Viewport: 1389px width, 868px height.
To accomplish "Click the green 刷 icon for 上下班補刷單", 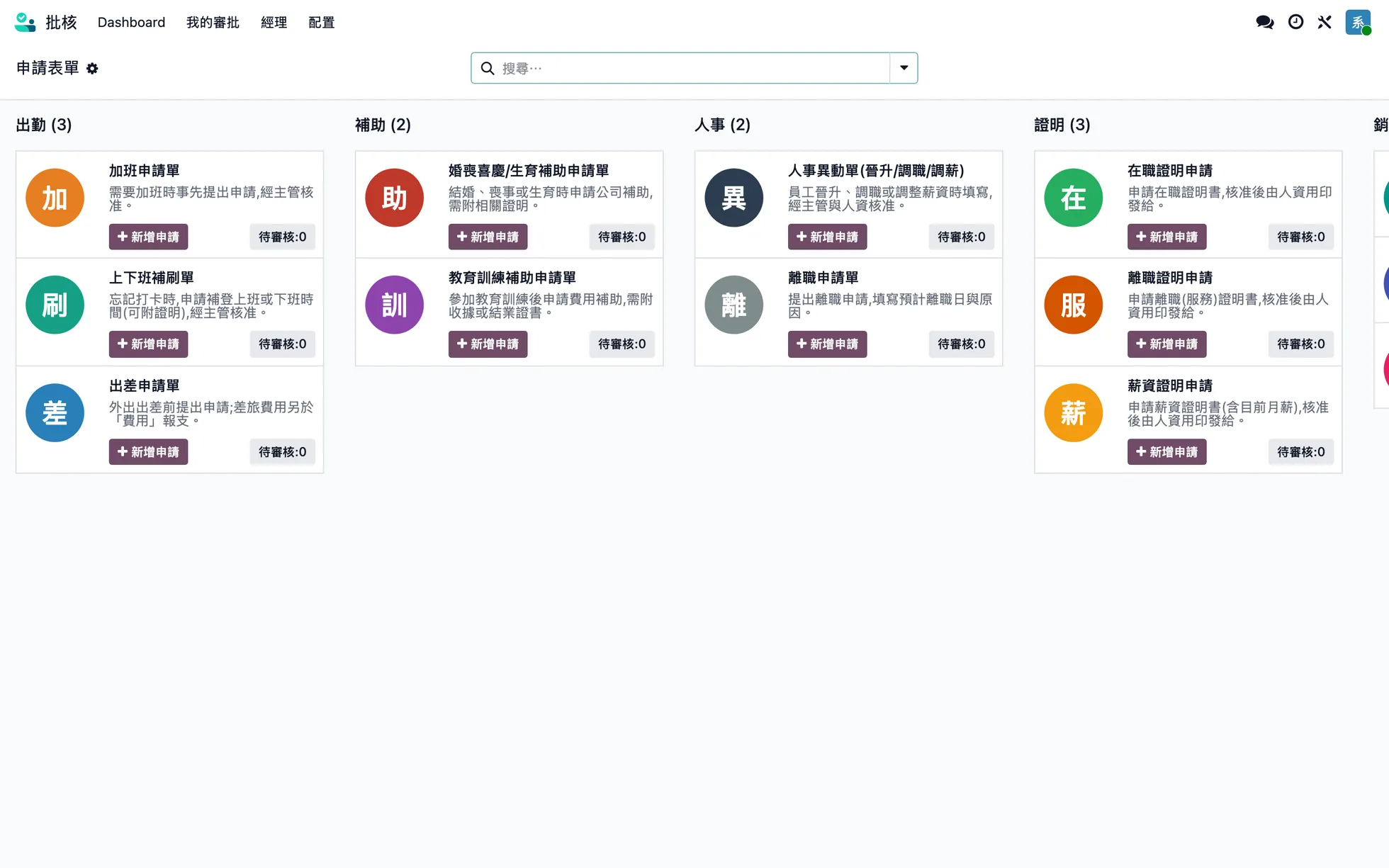I will click(55, 305).
